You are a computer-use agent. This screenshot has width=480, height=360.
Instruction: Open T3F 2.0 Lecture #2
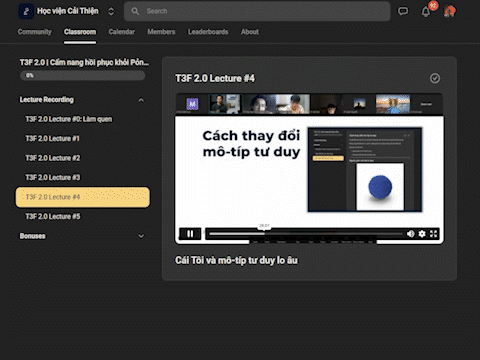(x=53, y=158)
